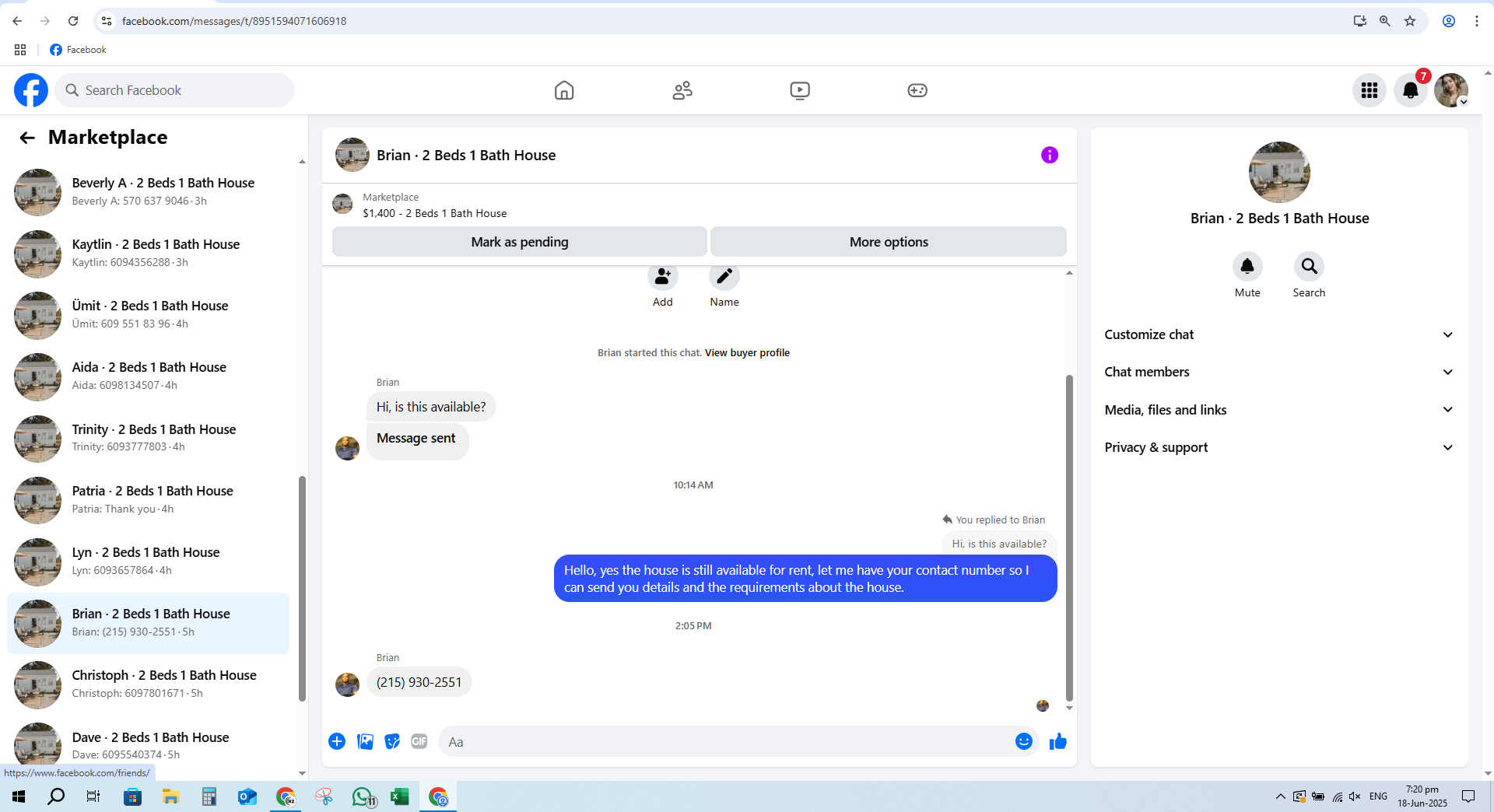This screenshot has width=1494, height=812.
Task: Choose a GIF using the GIF icon
Action: tap(419, 741)
